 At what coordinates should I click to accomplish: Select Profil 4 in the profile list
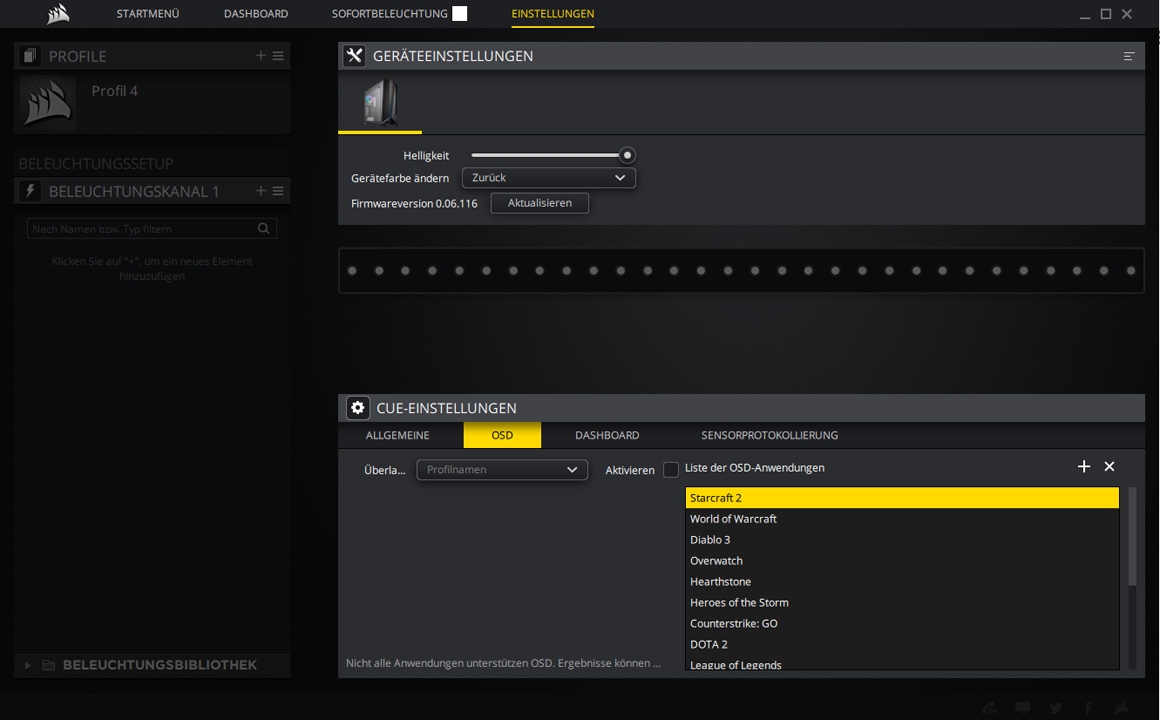pos(152,102)
